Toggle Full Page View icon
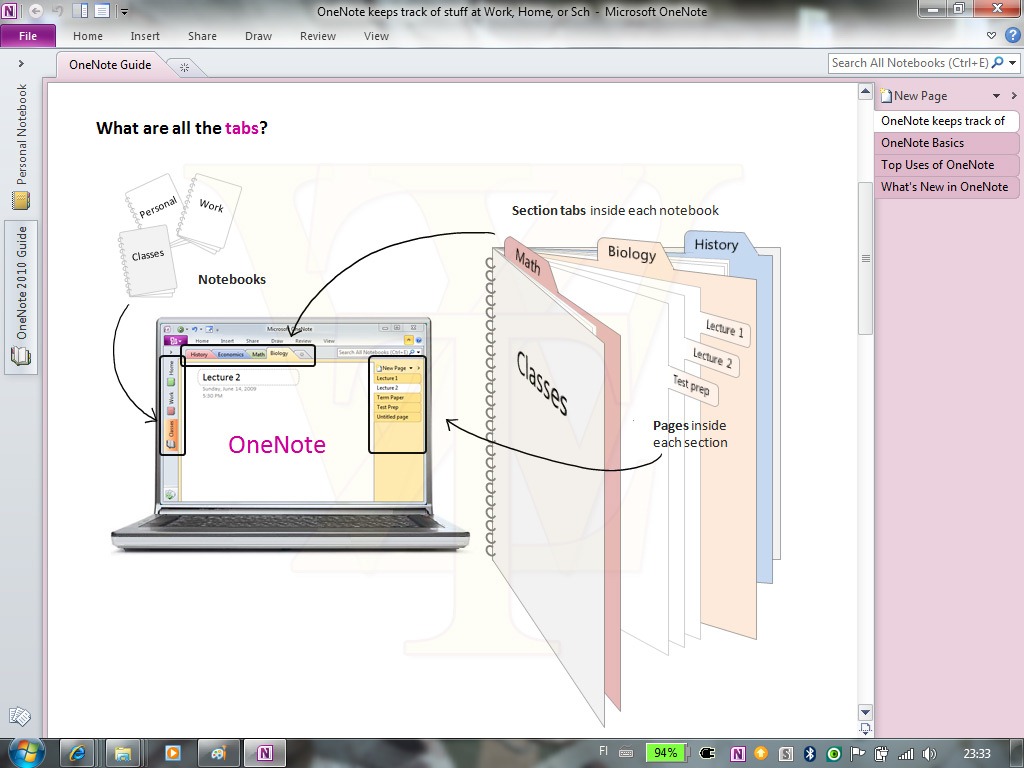This screenshot has height=768, width=1024. [x=102, y=12]
